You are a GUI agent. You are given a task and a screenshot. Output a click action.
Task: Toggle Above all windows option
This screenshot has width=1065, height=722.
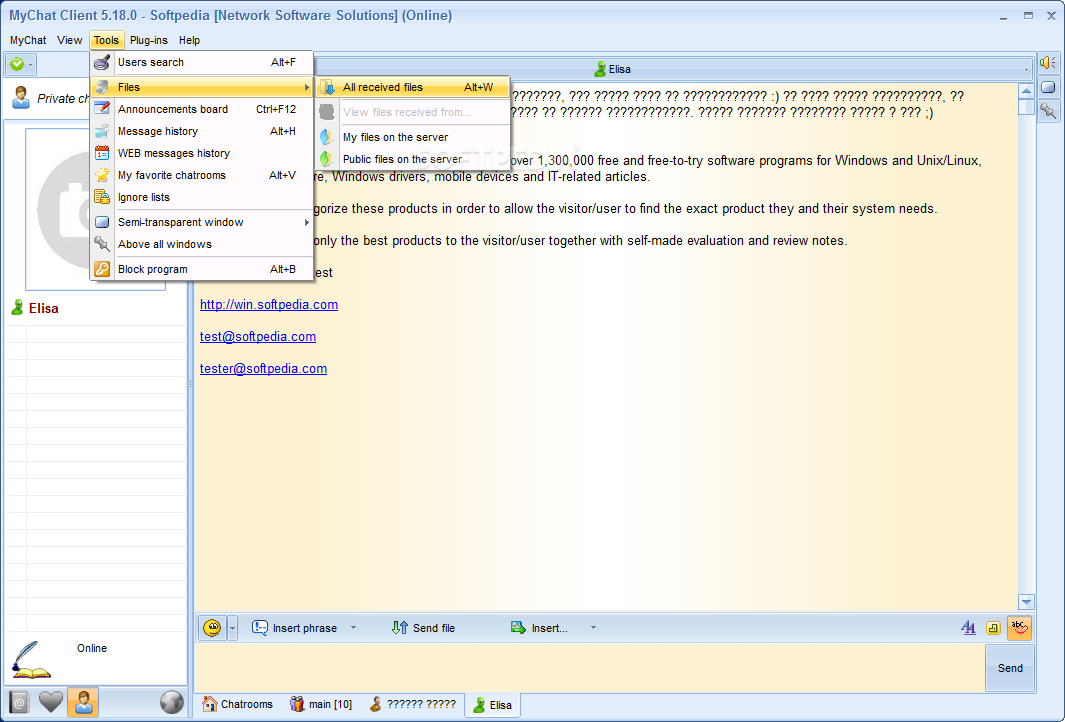[x=202, y=244]
